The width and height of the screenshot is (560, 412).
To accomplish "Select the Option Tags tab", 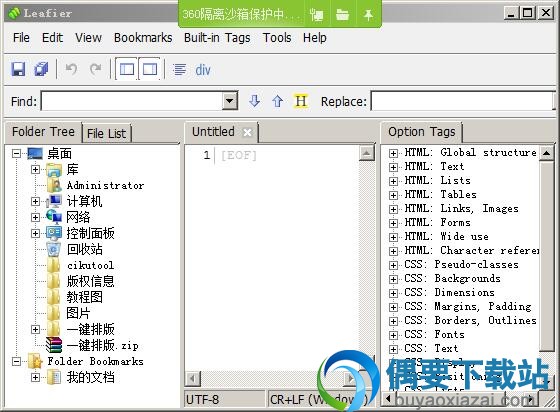I will 421,132.
